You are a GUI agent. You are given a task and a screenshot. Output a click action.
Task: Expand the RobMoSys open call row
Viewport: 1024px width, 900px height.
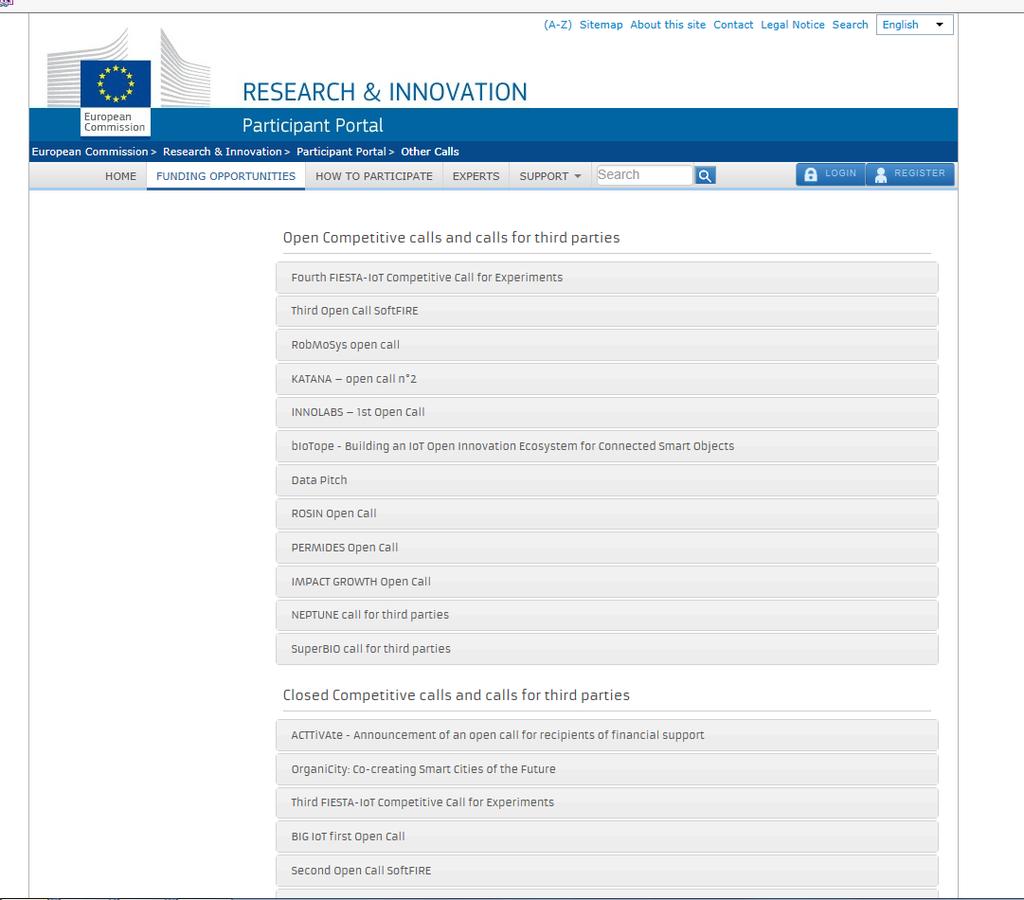click(607, 345)
